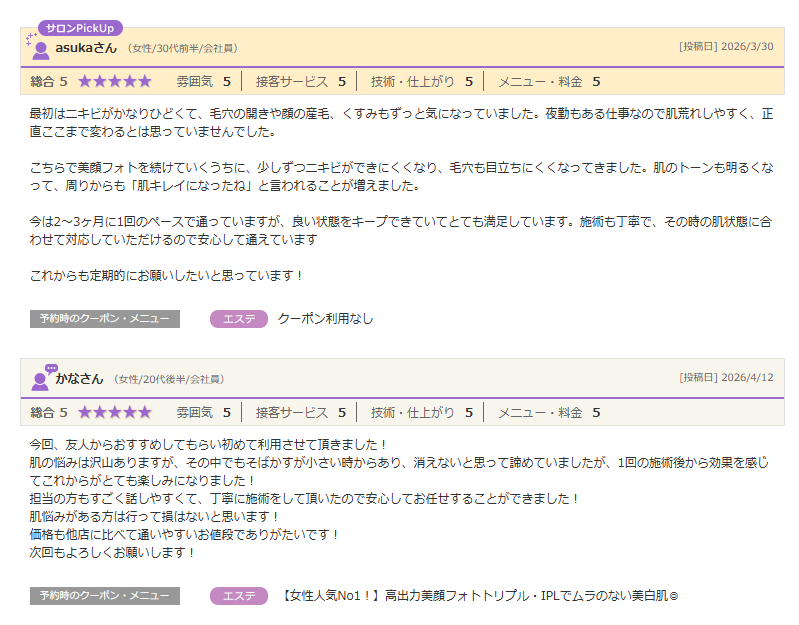The image size is (799, 625).
Task: Click クーポン利用なし text in asuka's review
Action: coord(325,319)
